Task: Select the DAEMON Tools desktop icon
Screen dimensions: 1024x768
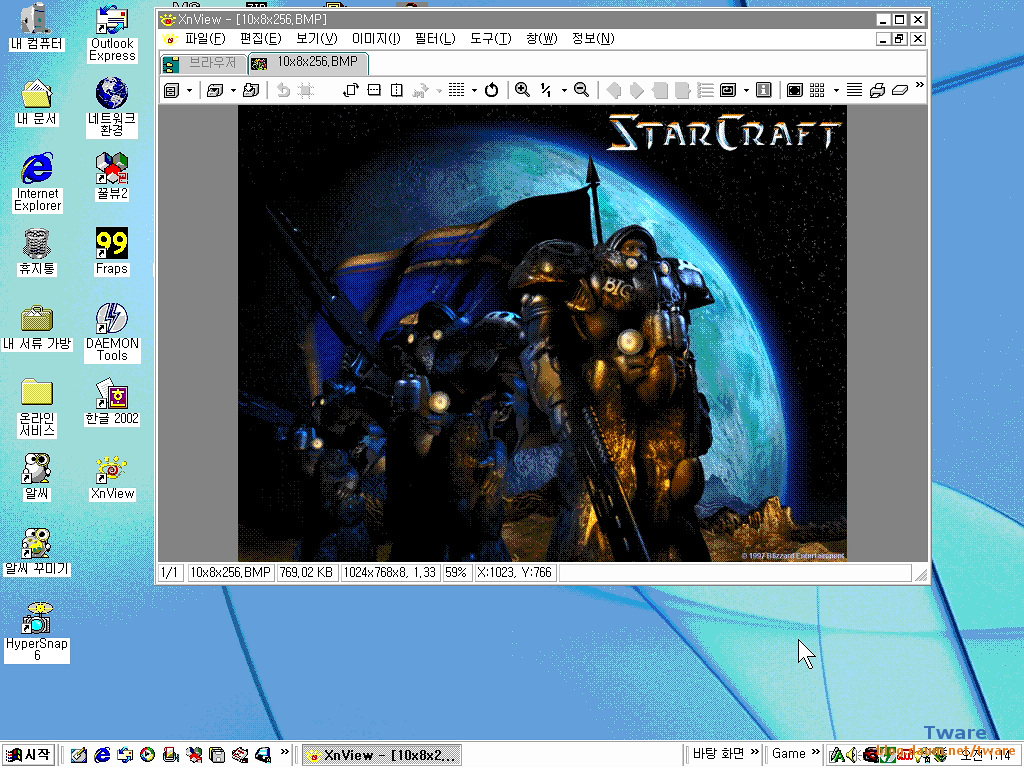Action: coord(112,332)
